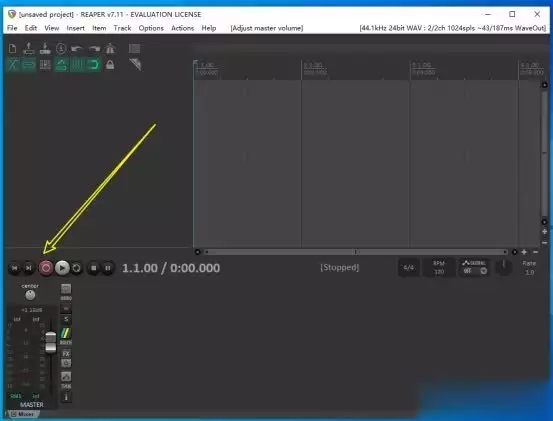
Task: Click the master volume fader handle
Action: [x=51, y=342]
